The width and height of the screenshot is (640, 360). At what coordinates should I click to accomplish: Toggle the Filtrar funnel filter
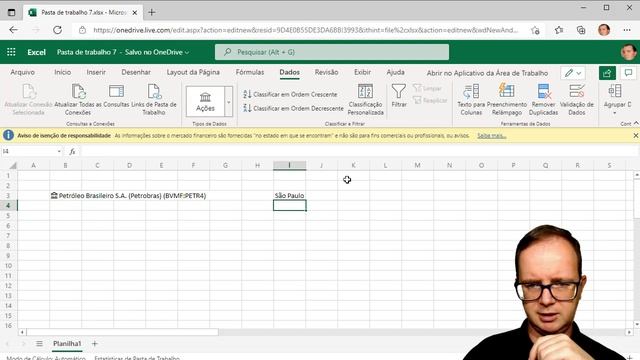[399, 96]
